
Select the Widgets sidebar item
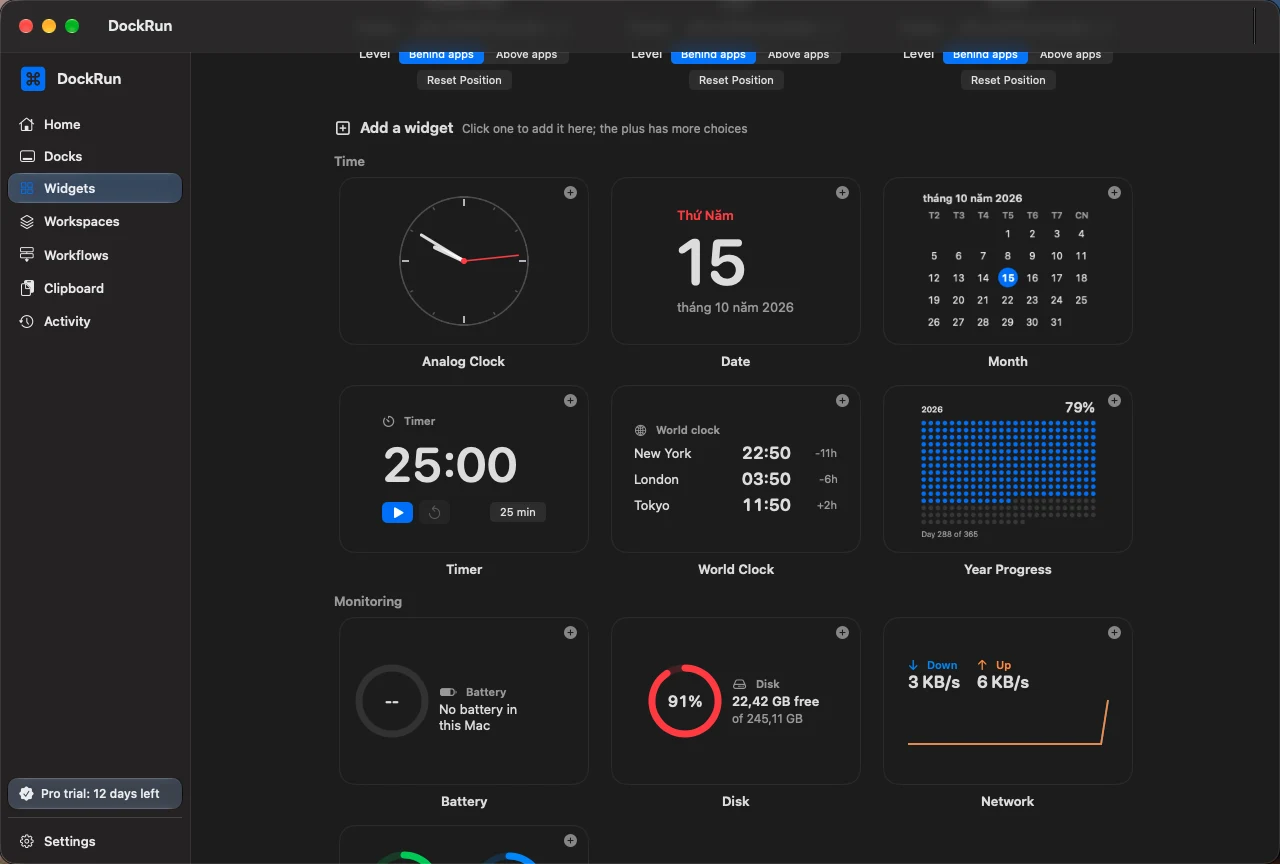(95, 188)
